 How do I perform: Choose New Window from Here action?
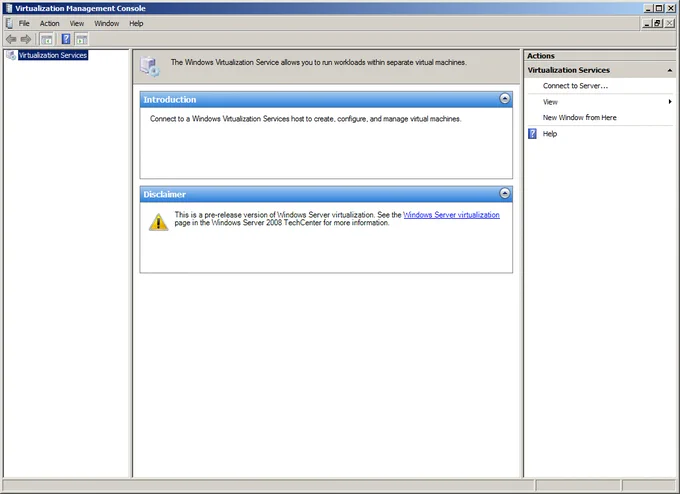click(x=579, y=118)
